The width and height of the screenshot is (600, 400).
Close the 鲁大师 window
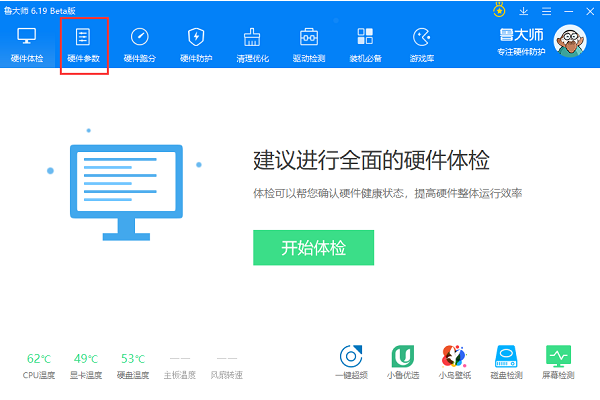pyautogui.click(x=590, y=11)
